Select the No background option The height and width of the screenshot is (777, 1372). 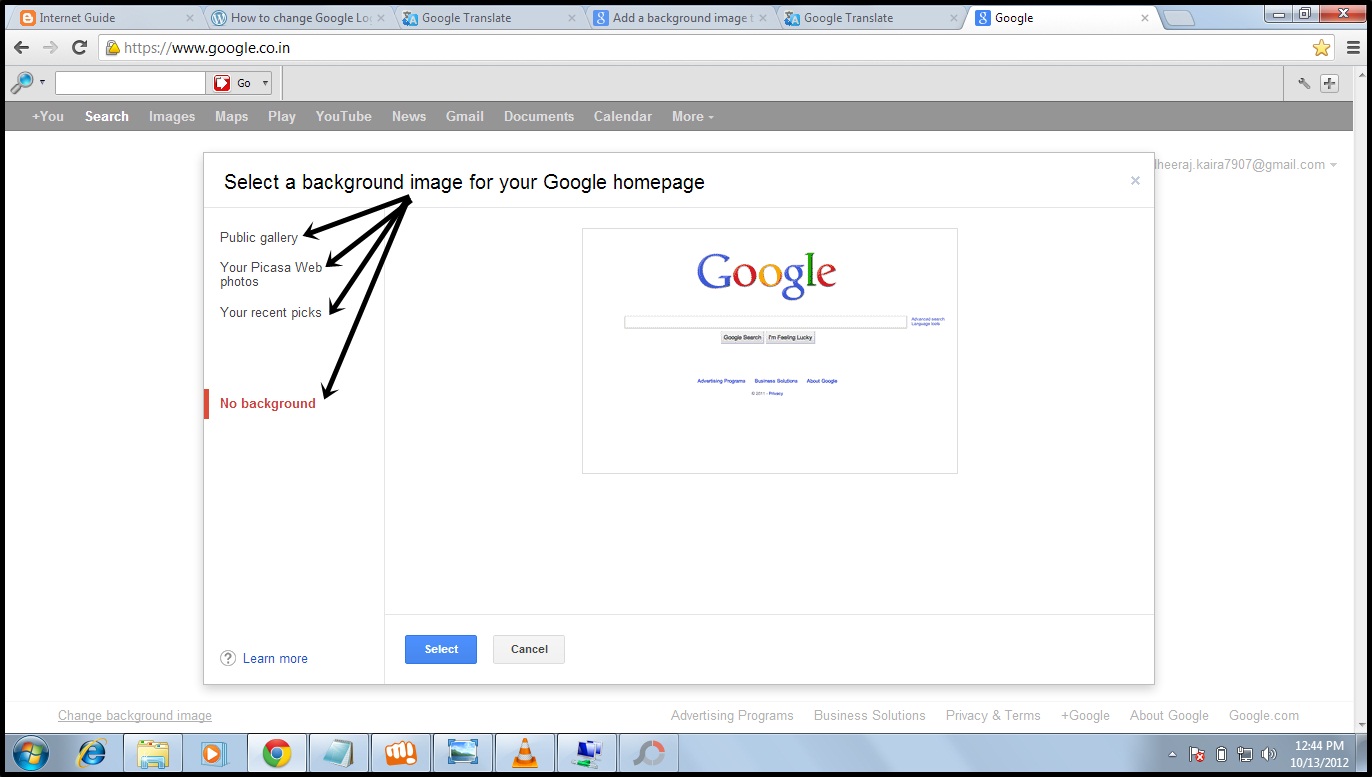267,403
